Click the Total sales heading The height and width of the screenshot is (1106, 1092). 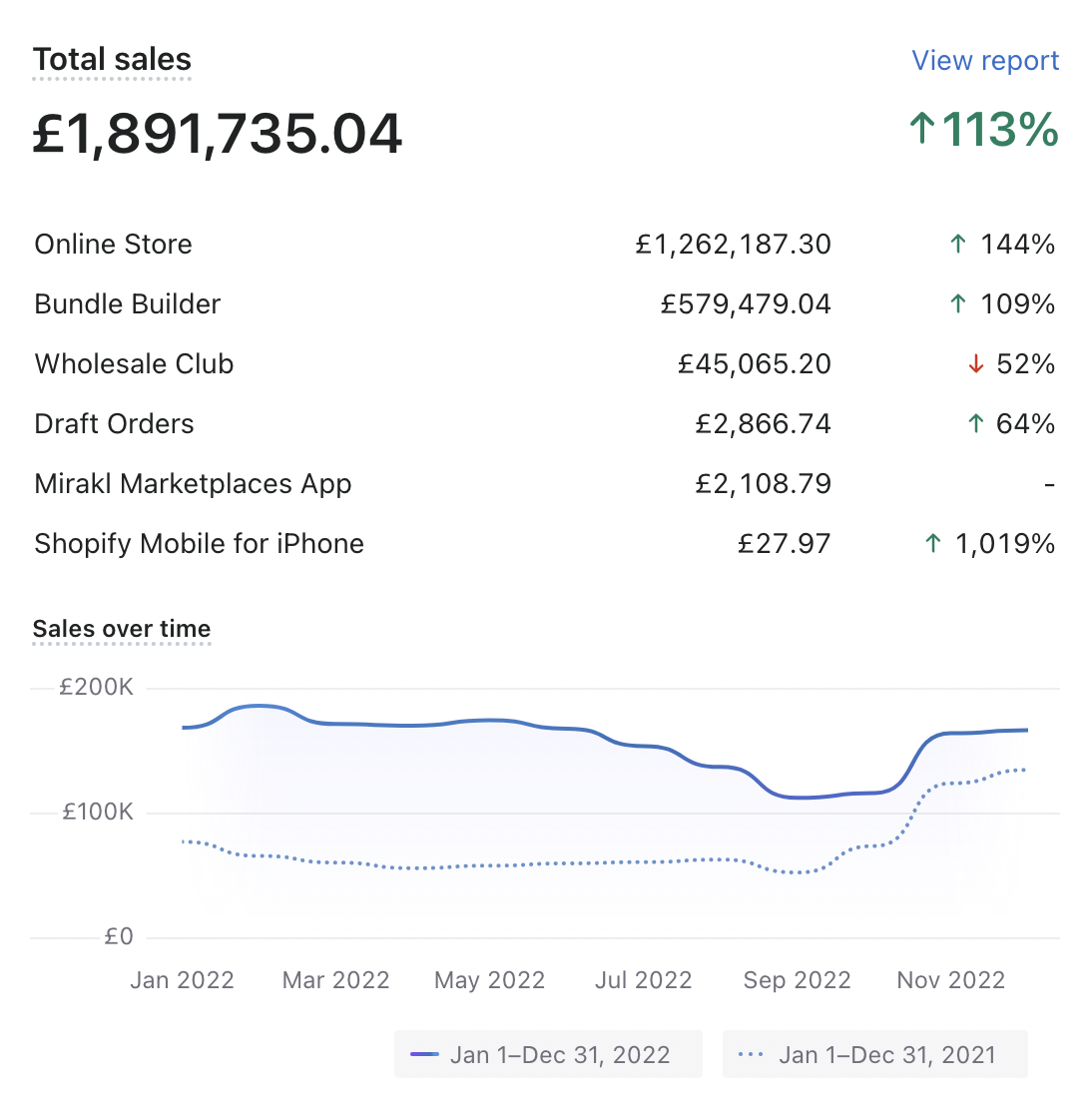click(x=112, y=60)
